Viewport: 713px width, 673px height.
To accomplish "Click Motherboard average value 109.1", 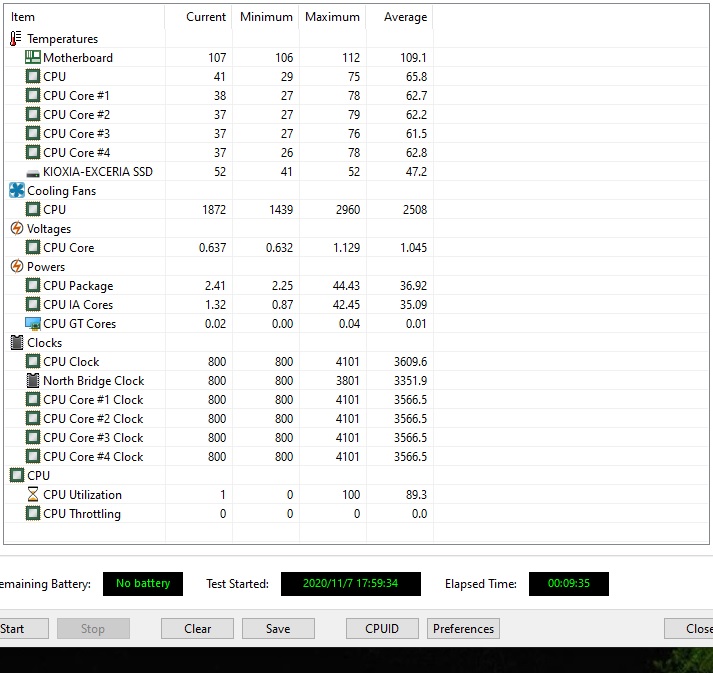I will pos(413,58).
